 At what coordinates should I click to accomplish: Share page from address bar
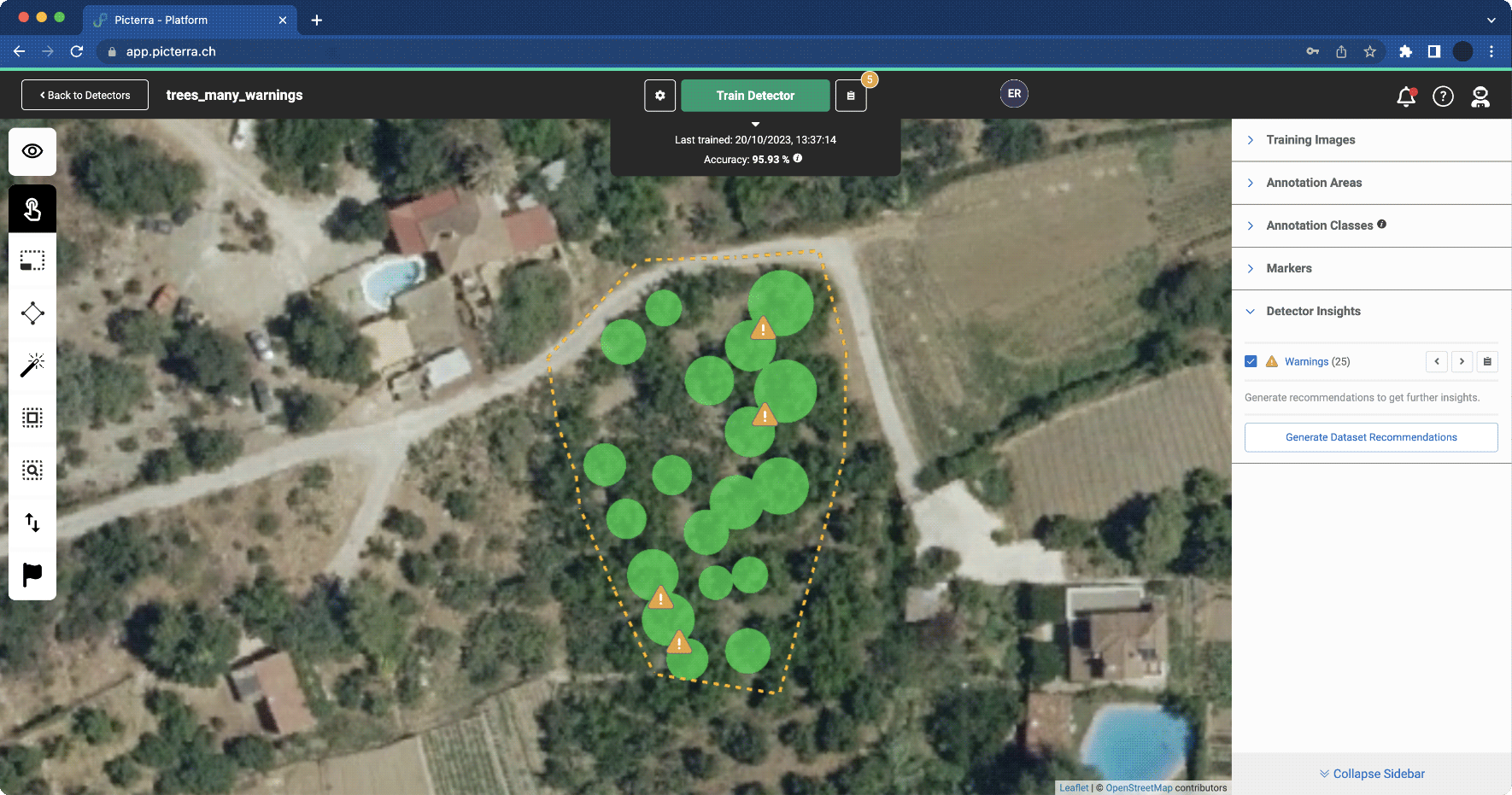[x=1341, y=51]
